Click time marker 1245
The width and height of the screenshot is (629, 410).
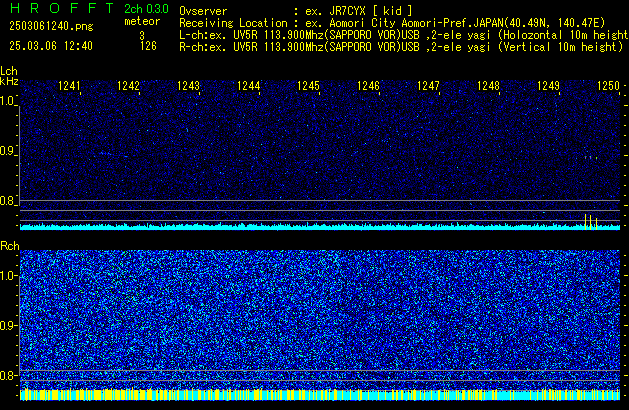(308, 86)
